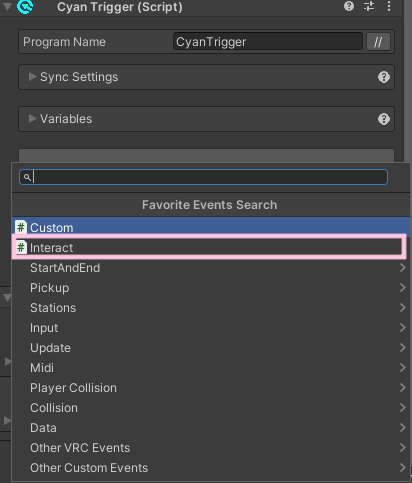Open the component three-dot options menu

[x=389, y=6]
